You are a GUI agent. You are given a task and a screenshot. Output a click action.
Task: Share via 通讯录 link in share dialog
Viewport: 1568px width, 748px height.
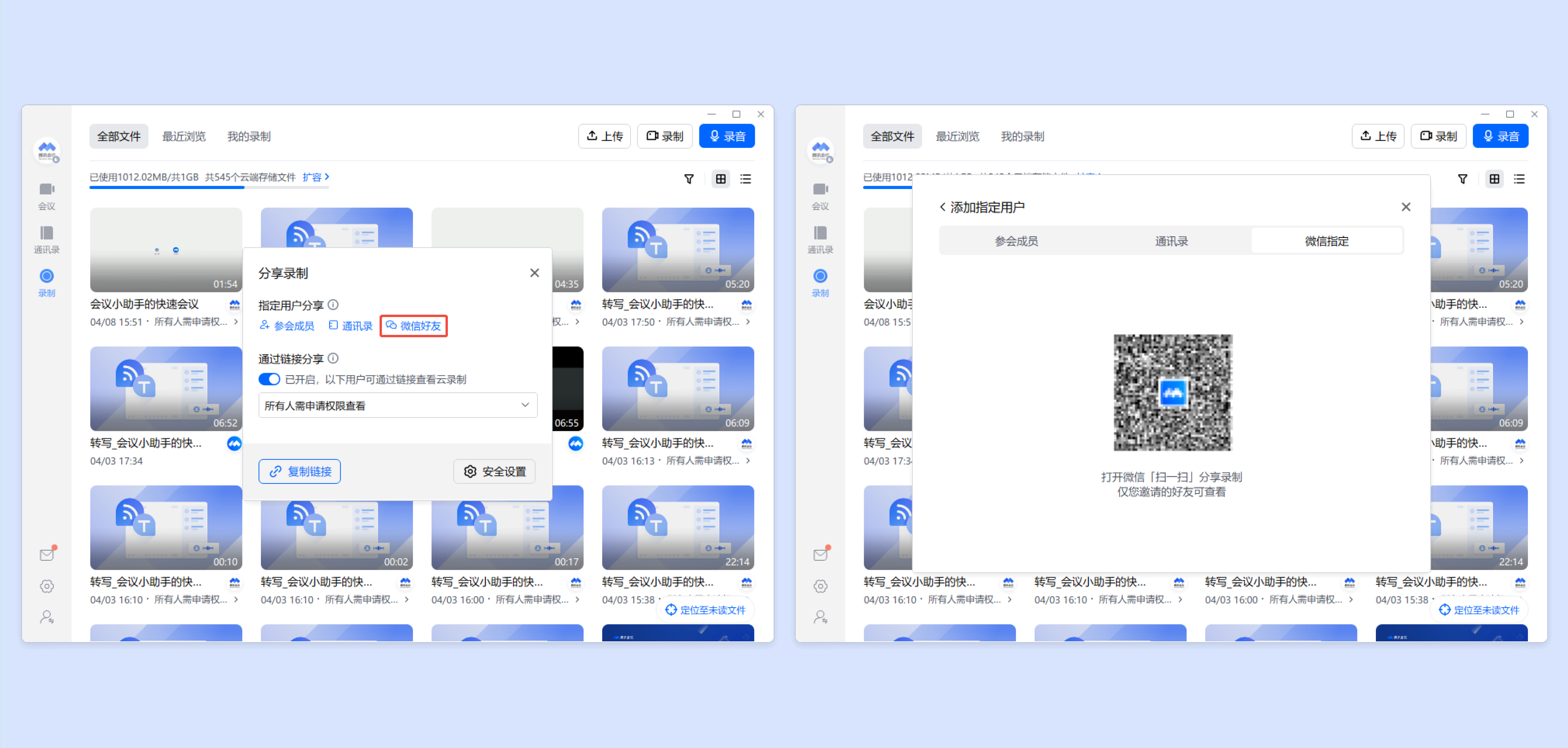351,326
